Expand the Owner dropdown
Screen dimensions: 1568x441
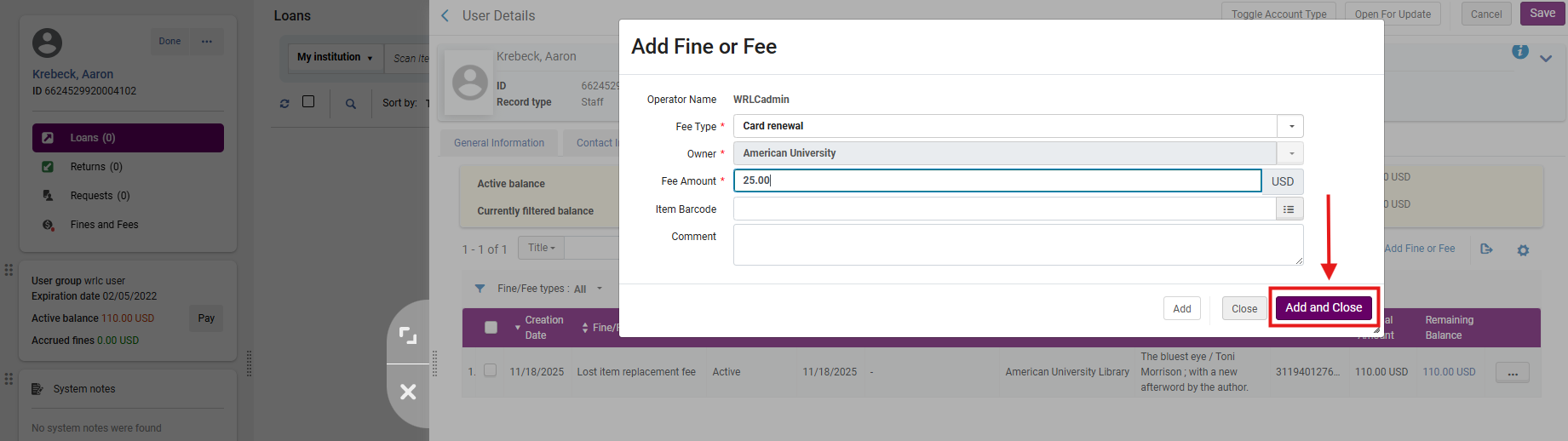tap(1290, 153)
